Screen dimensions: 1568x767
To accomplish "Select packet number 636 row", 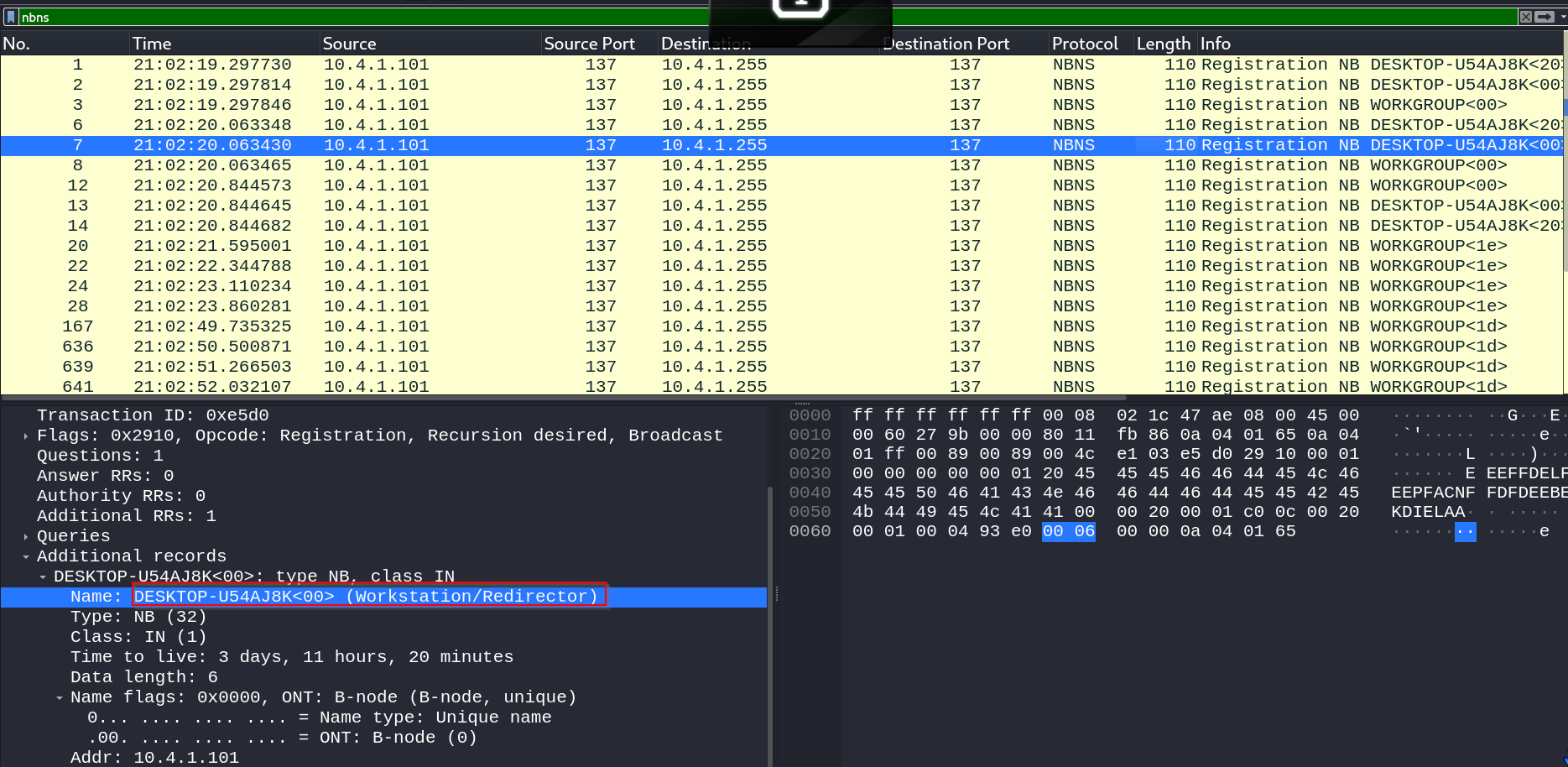I will point(780,347).
